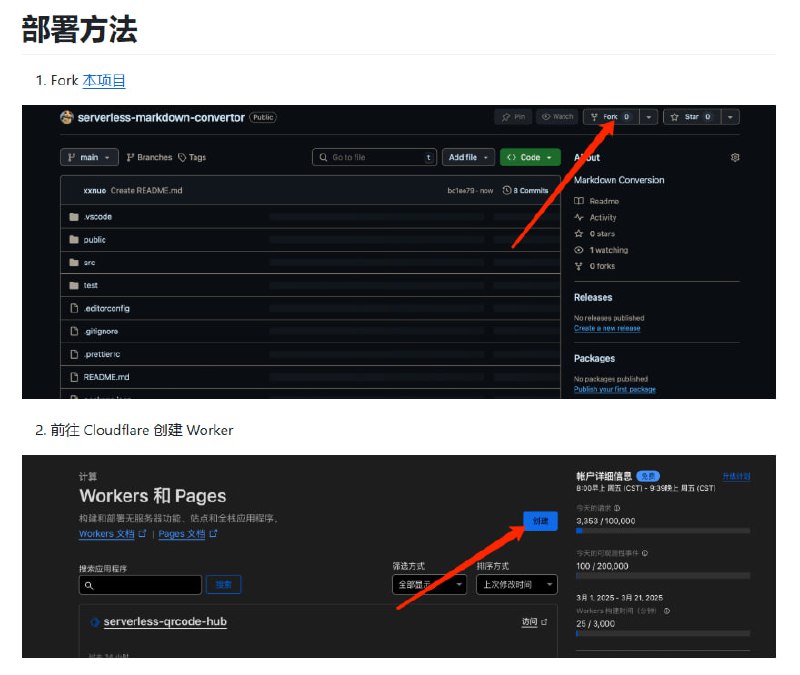Image resolution: width=800 pixels, height=675 pixels.
Task: Click the 1 watching eye icon
Action: click(579, 250)
